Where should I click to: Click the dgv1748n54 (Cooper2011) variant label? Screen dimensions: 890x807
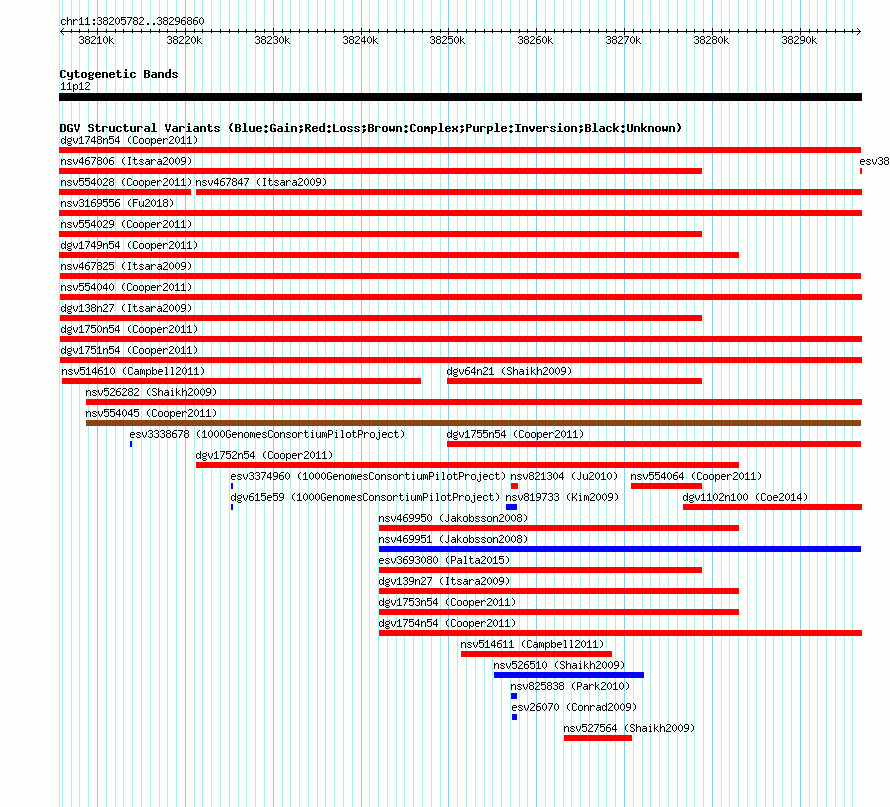[129, 140]
